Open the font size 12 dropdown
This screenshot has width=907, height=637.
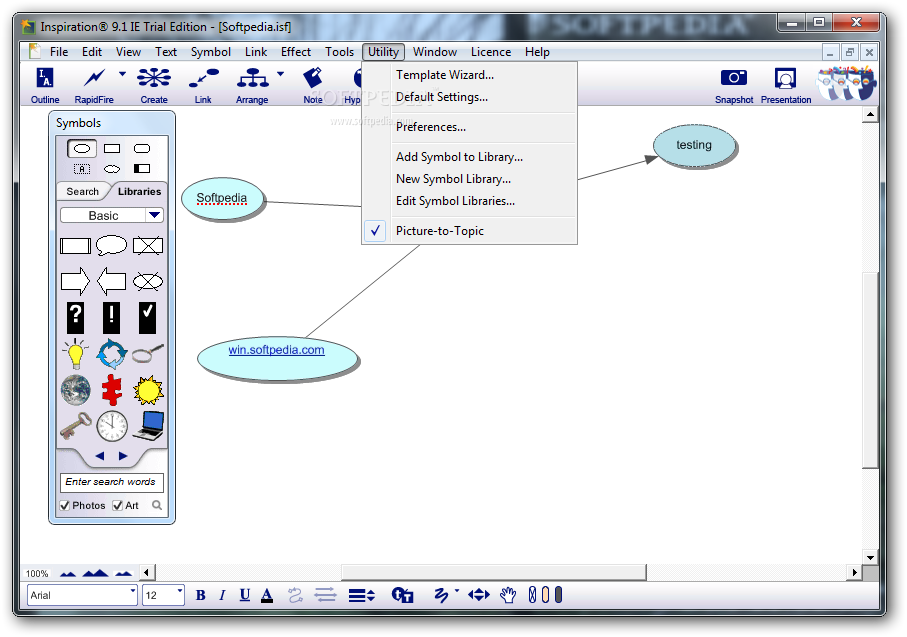click(180, 591)
